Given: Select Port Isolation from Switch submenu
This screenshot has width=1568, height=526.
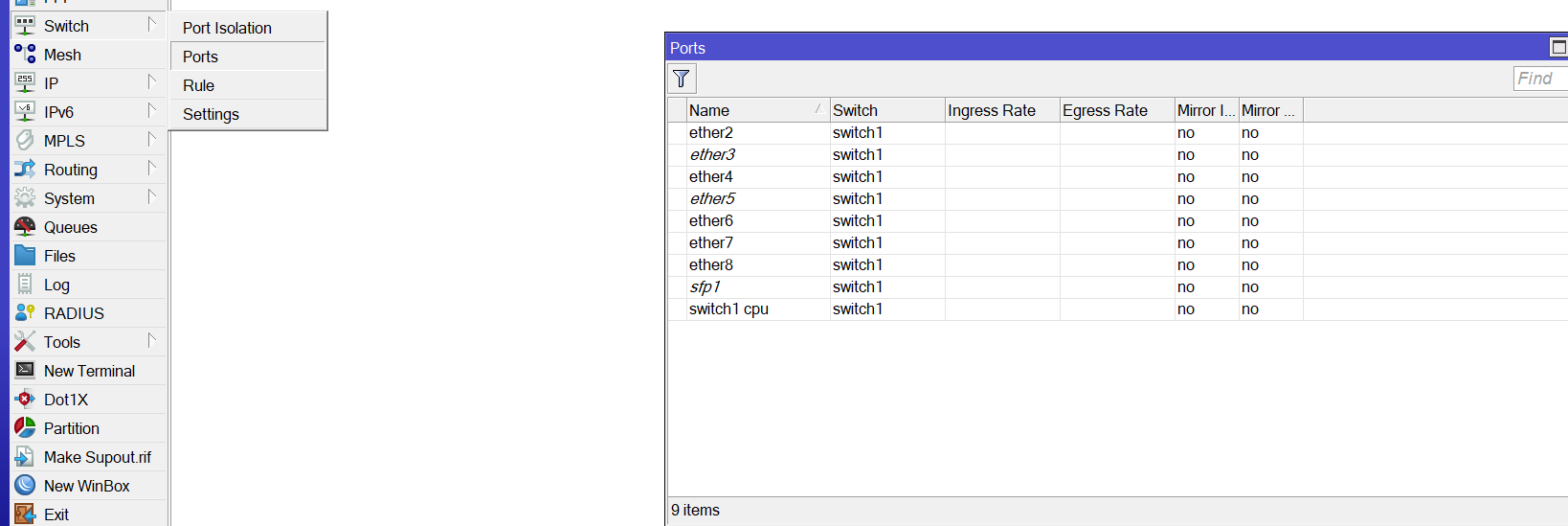Looking at the screenshot, I should point(227,28).
